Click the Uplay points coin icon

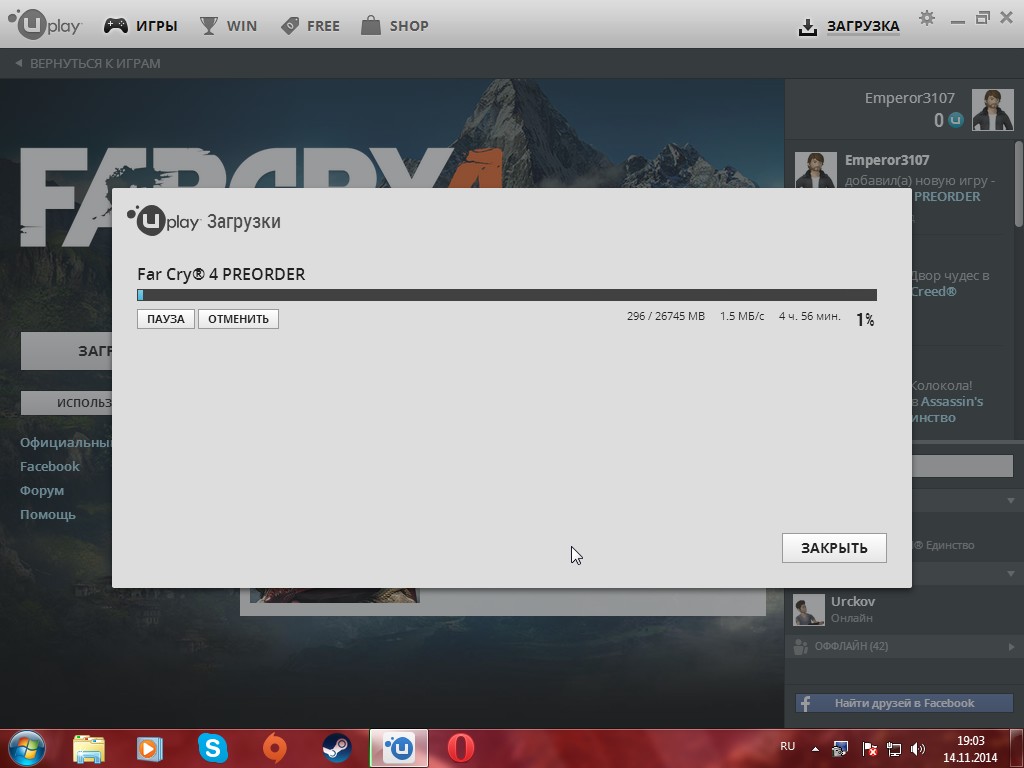click(x=955, y=120)
